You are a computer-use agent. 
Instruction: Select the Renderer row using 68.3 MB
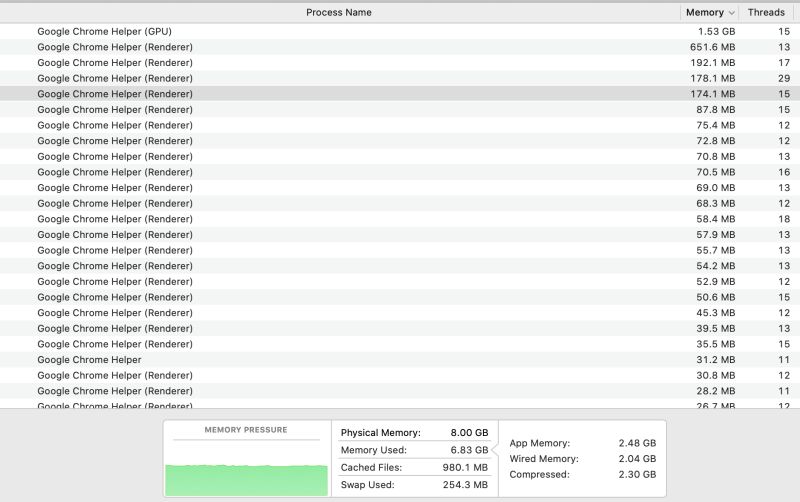[x=400, y=204]
